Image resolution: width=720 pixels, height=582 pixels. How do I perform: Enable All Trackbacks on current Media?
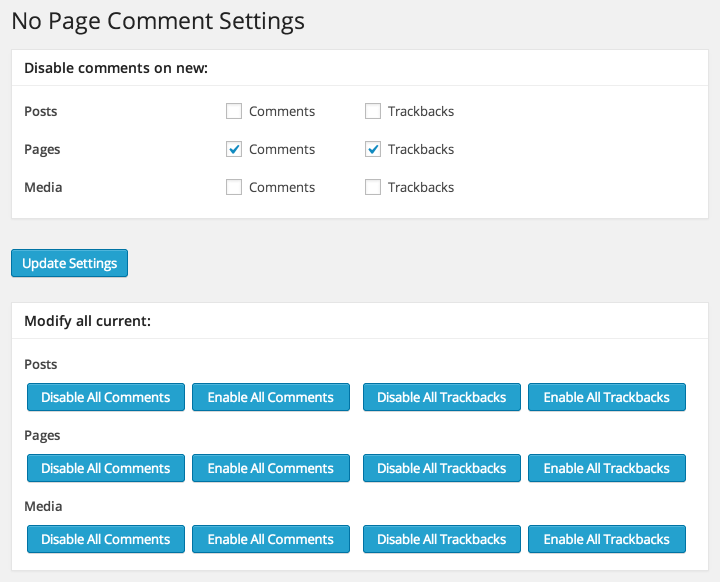pos(606,539)
